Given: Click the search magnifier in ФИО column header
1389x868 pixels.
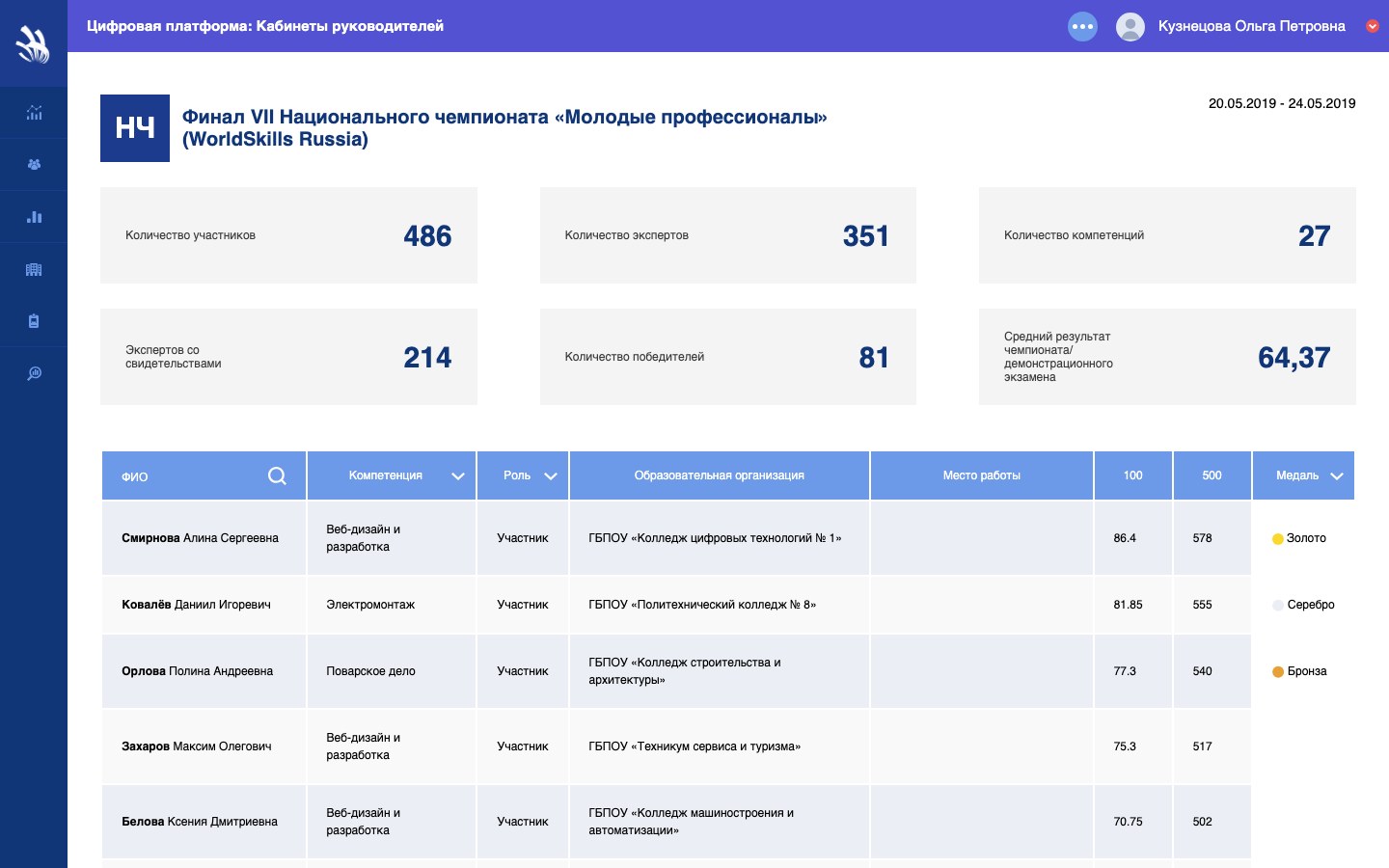Looking at the screenshot, I should [x=277, y=475].
